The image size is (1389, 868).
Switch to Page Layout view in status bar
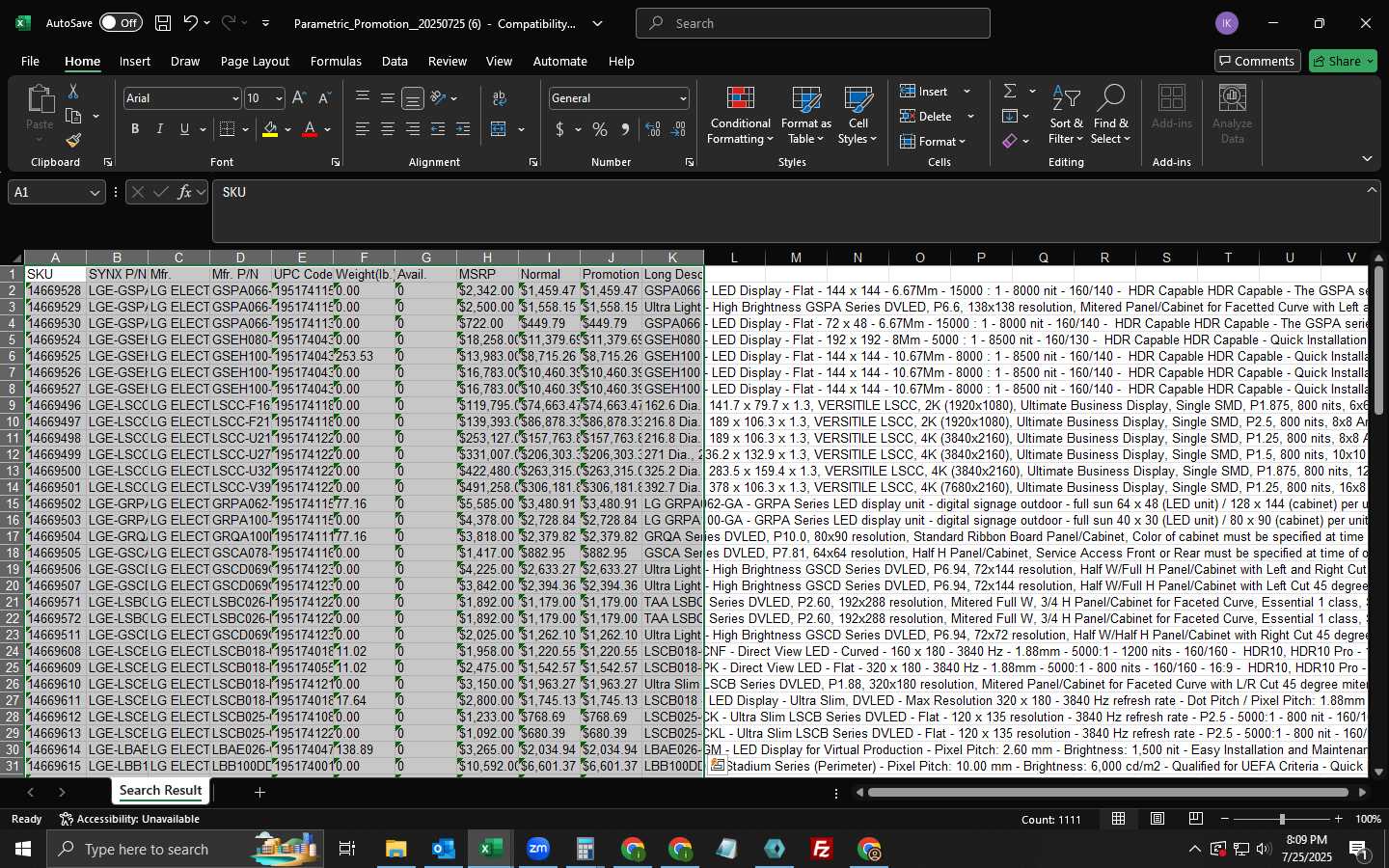coord(1157,819)
